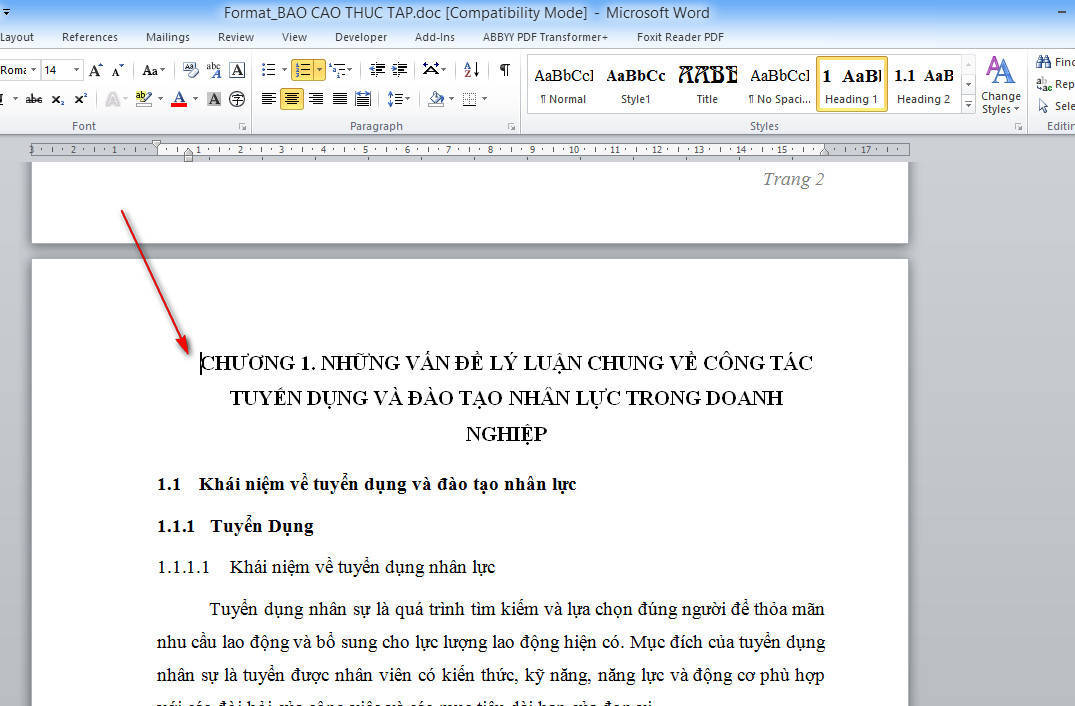1075x706 pixels.
Task: Click the Change Styles button
Action: 1000,86
